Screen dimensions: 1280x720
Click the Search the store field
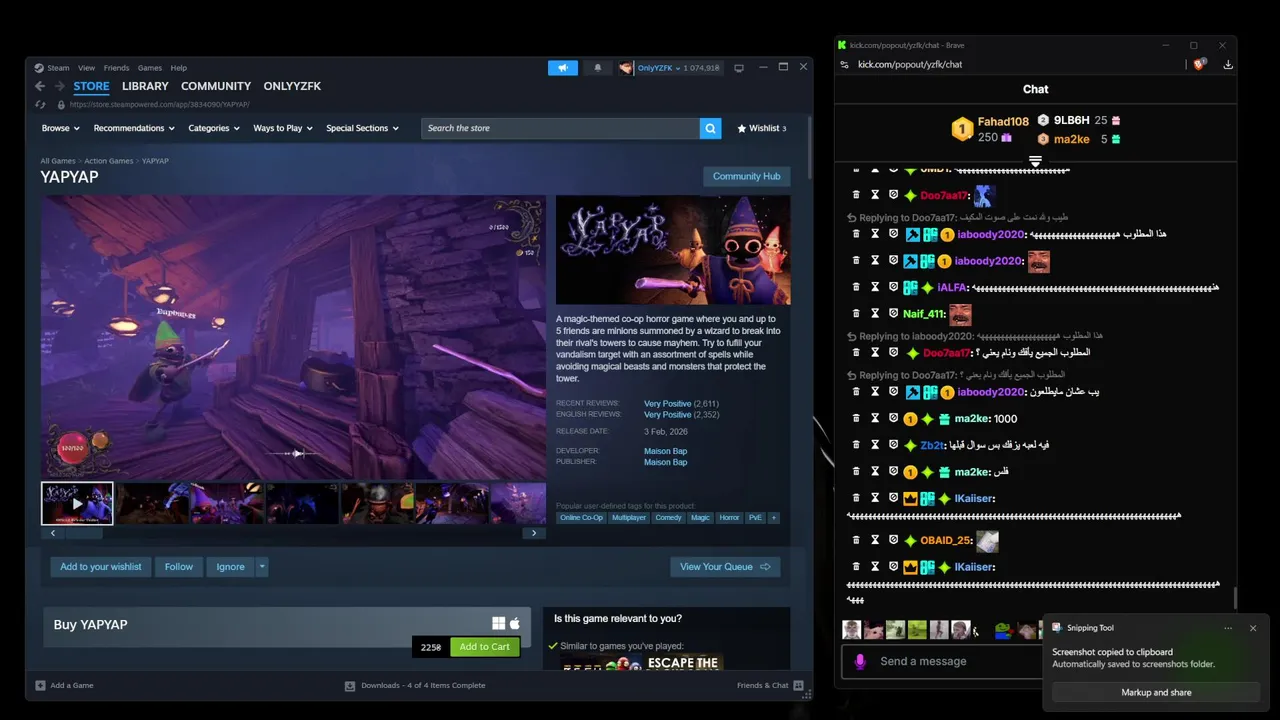pos(560,128)
